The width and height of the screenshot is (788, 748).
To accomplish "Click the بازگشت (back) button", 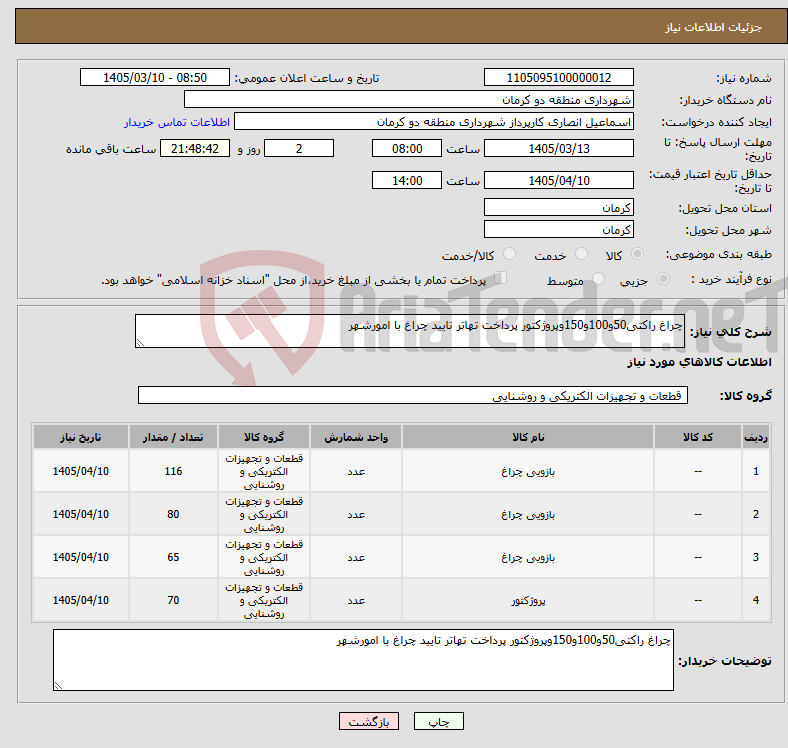I will coord(369,721).
